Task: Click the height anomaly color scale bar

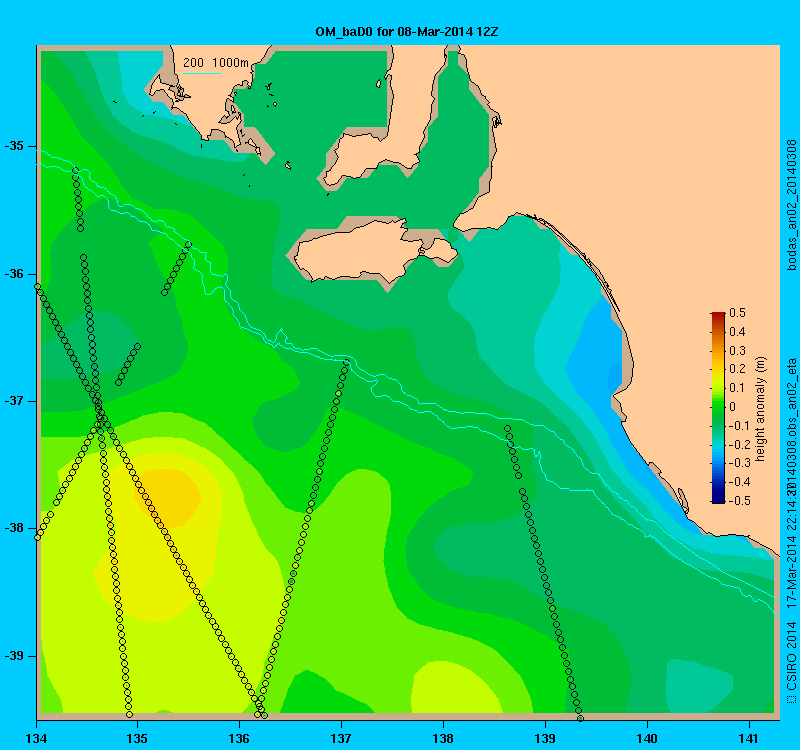Action: 718,408
